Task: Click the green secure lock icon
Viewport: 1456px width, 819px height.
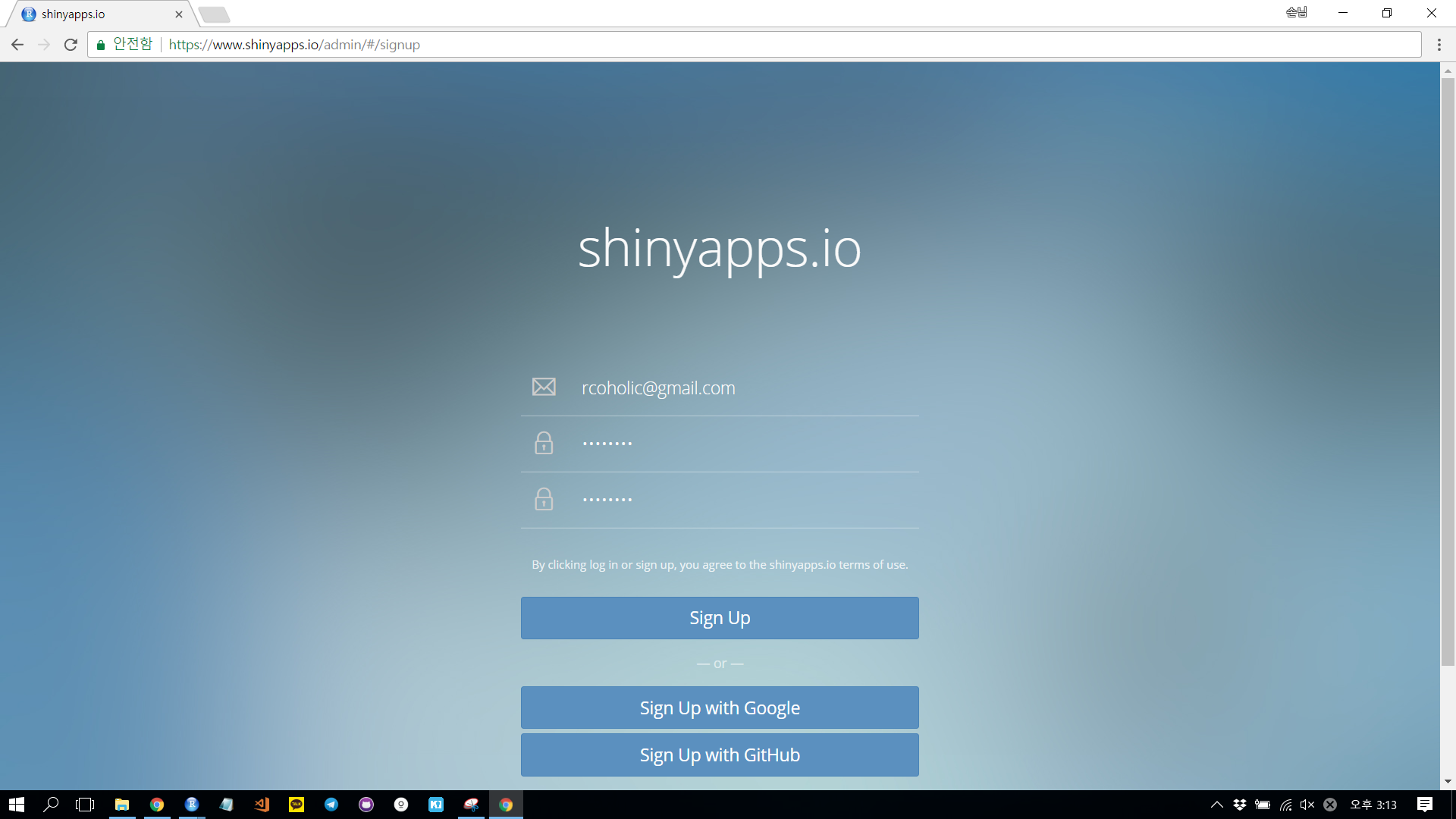Action: pos(101,45)
